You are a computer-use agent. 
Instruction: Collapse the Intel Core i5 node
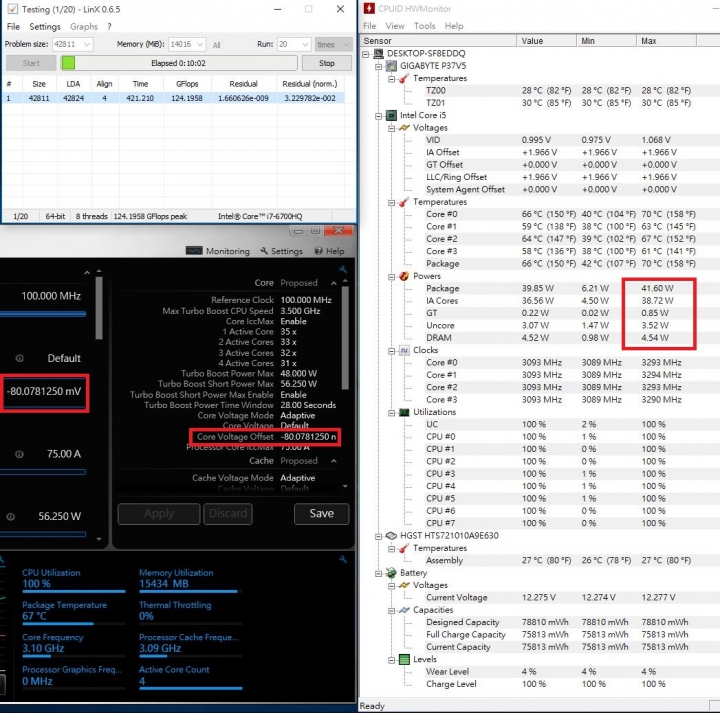point(378,116)
